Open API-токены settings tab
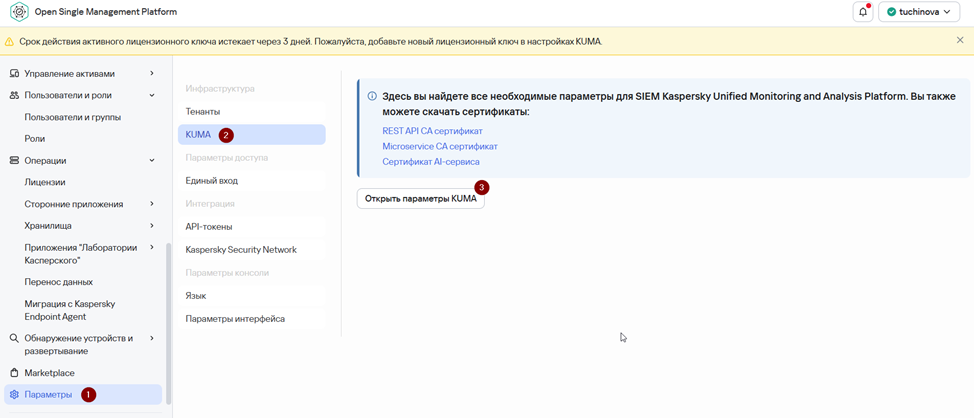974x418 pixels. pos(252,227)
